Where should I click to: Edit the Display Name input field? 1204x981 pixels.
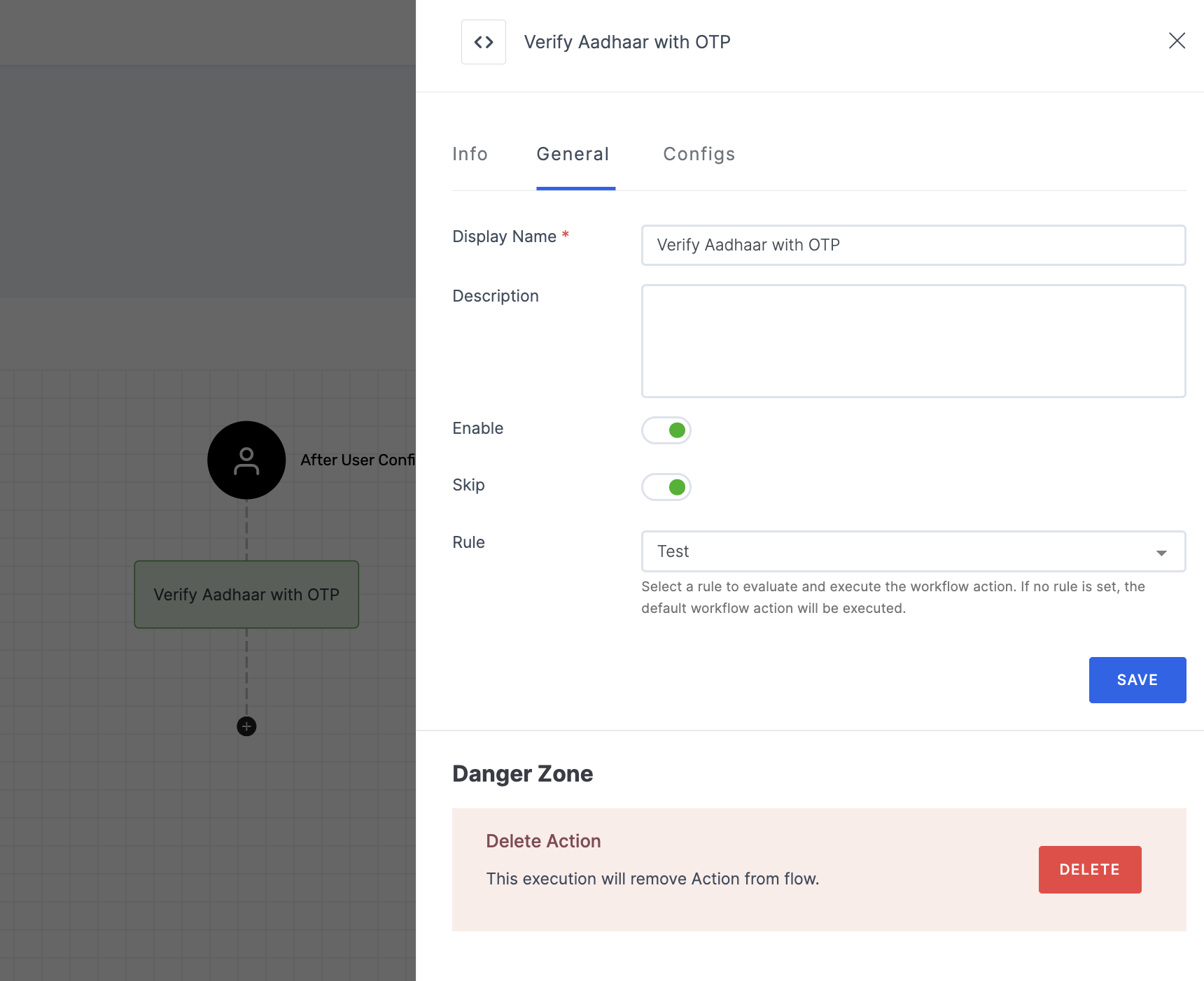913,245
